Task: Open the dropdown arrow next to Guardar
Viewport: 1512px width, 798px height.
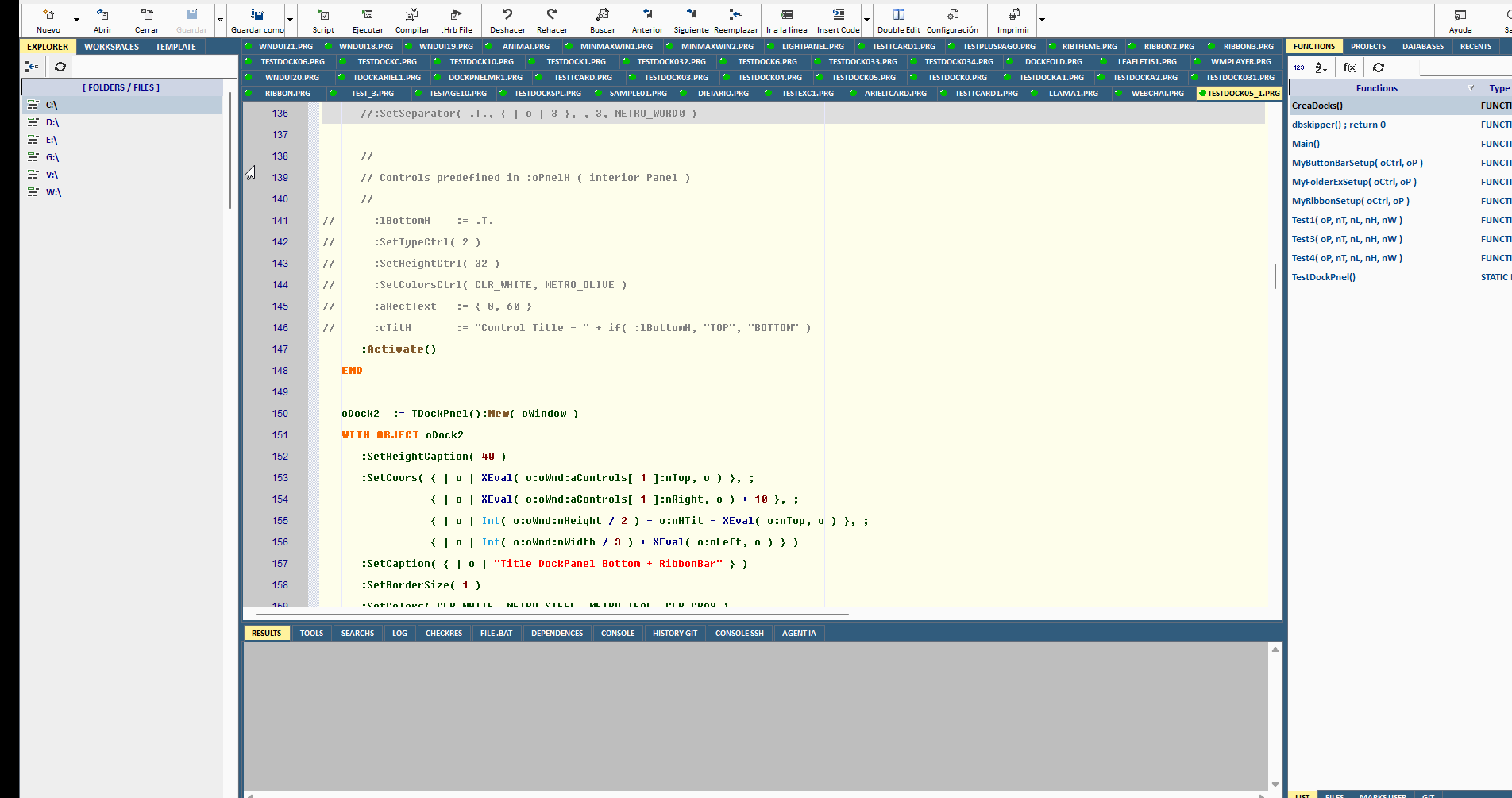Action: [220, 20]
